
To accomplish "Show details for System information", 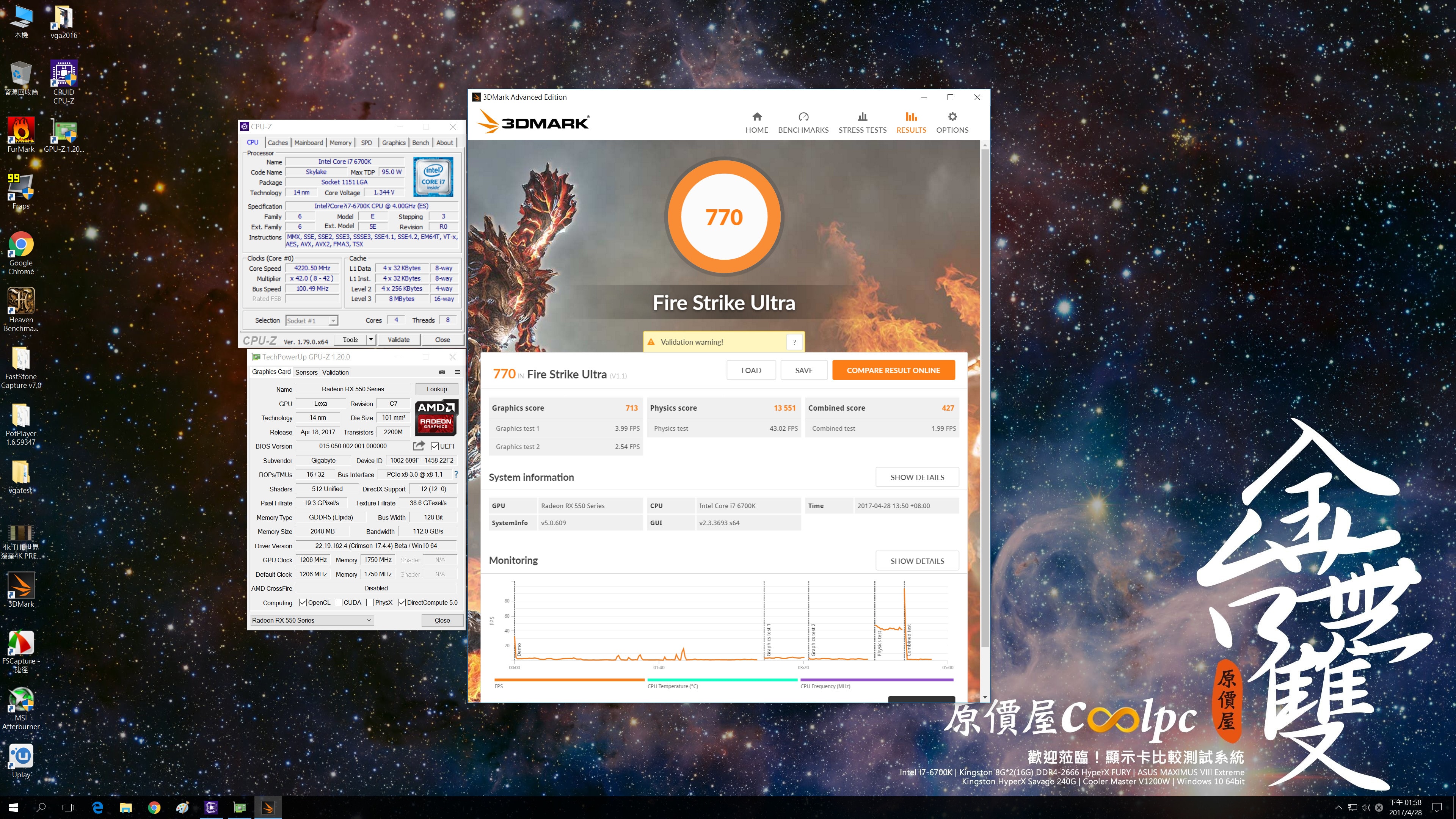I will click(917, 477).
